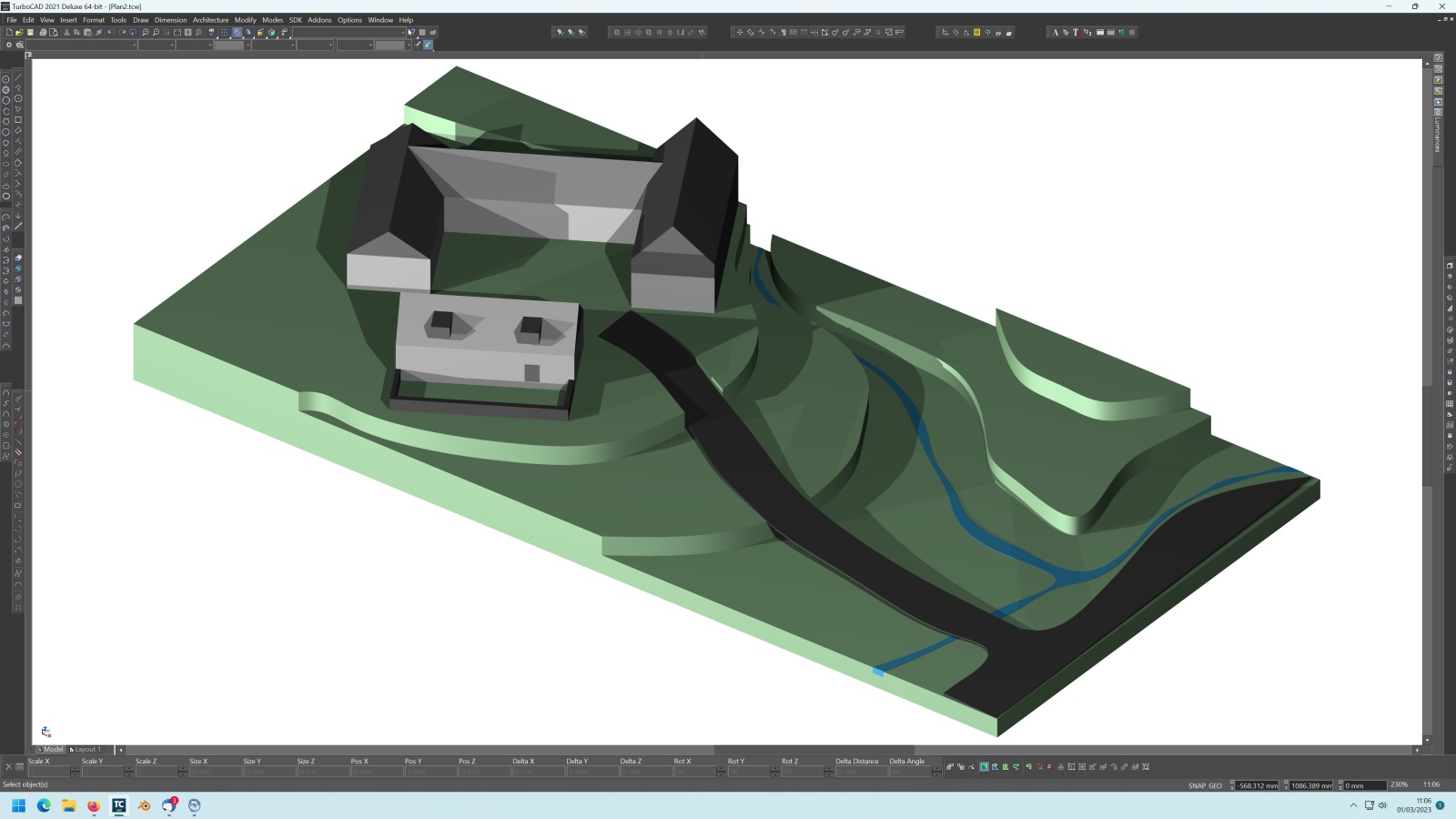Screen dimensions: 1456x819
Task: Switch to the Layout 1 tab
Action: click(87, 750)
